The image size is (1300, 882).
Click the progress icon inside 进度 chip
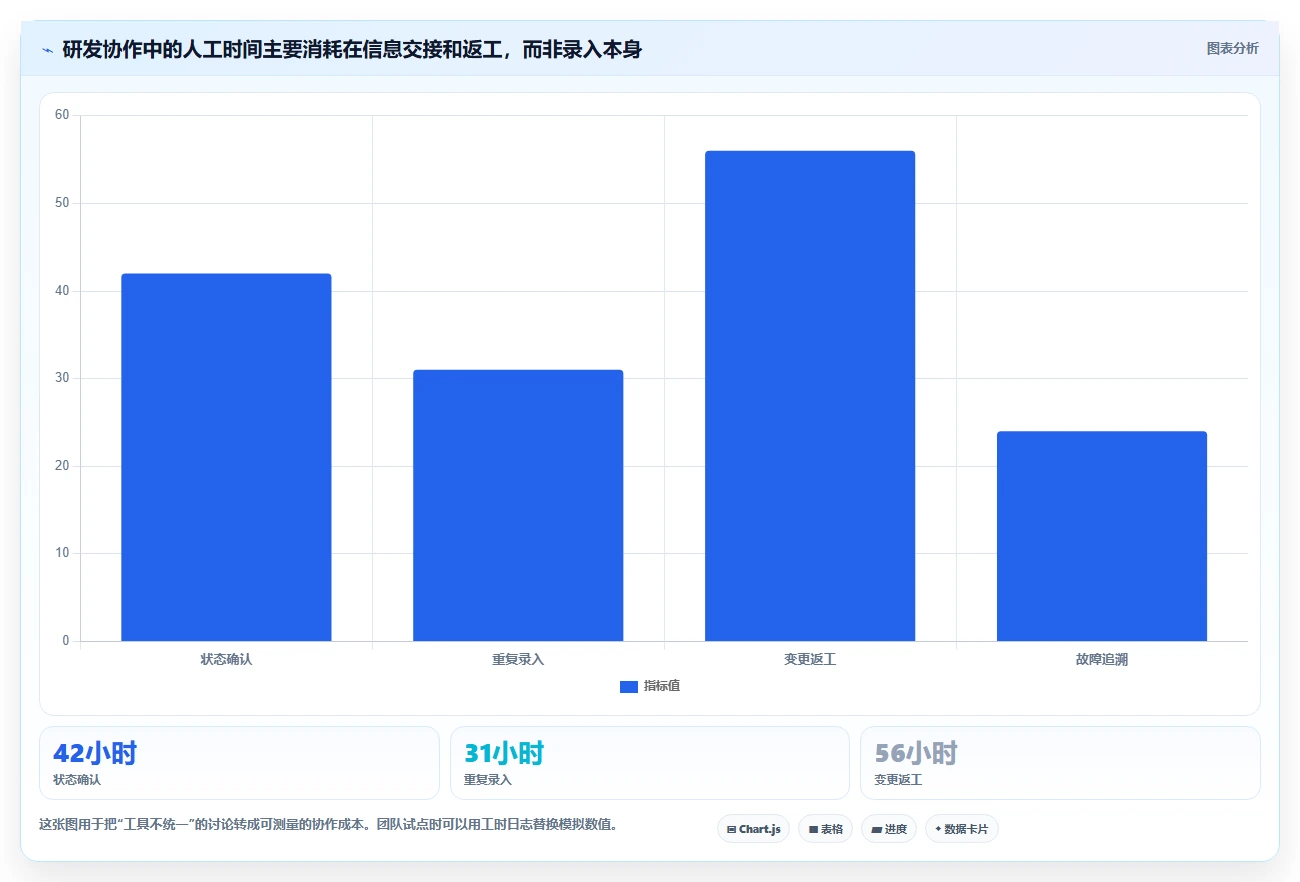pos(876,830)
